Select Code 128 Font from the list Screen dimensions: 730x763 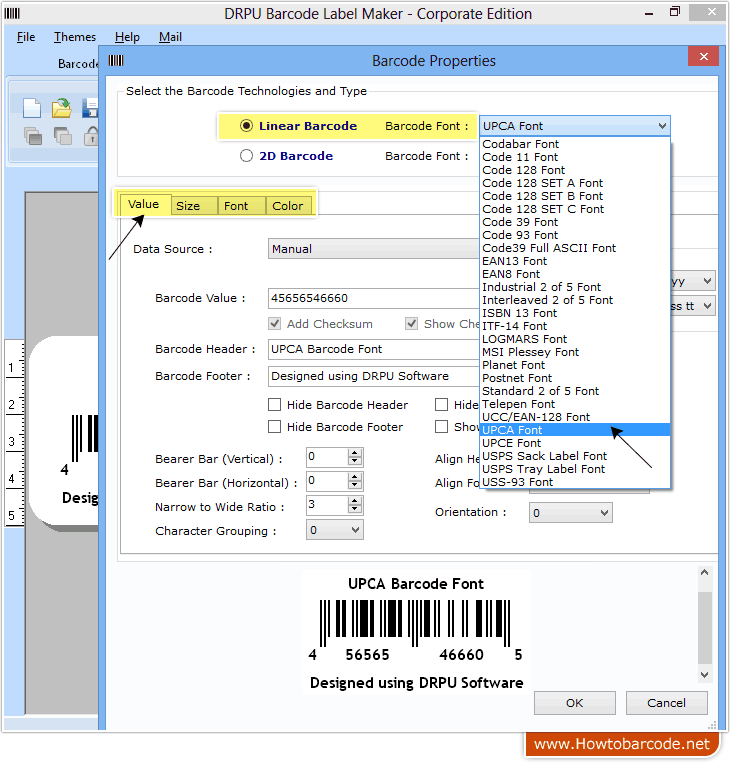point(575,170)
